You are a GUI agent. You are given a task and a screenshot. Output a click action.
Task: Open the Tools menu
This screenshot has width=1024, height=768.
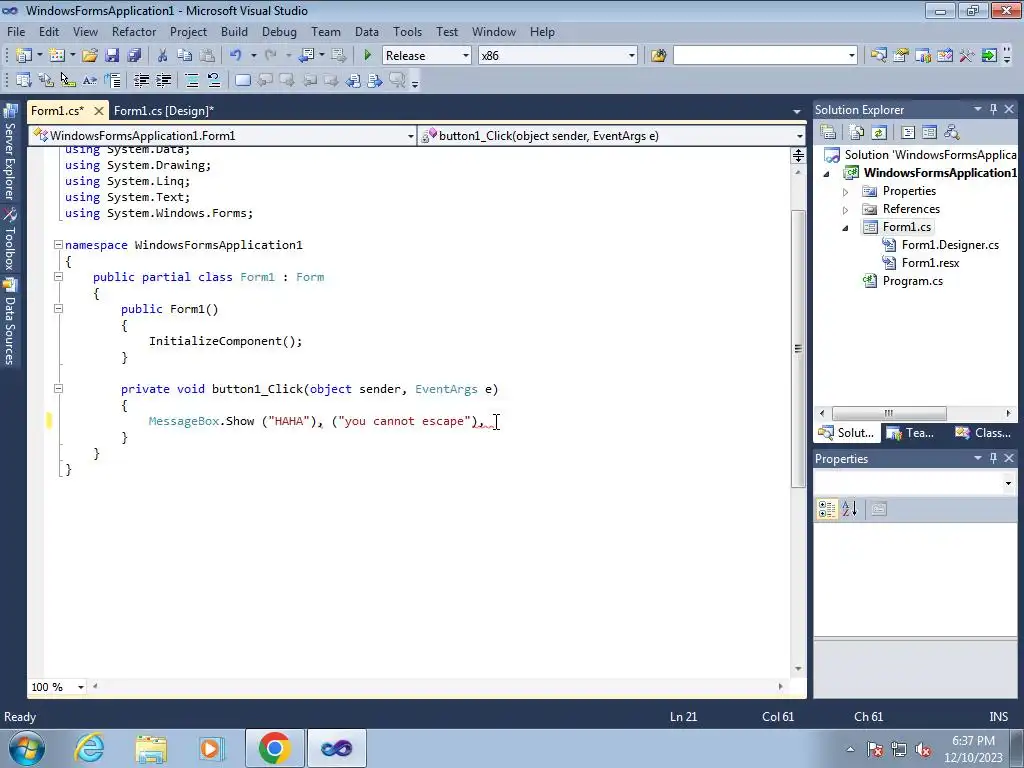pyautogui.click(x=408, y=31)
